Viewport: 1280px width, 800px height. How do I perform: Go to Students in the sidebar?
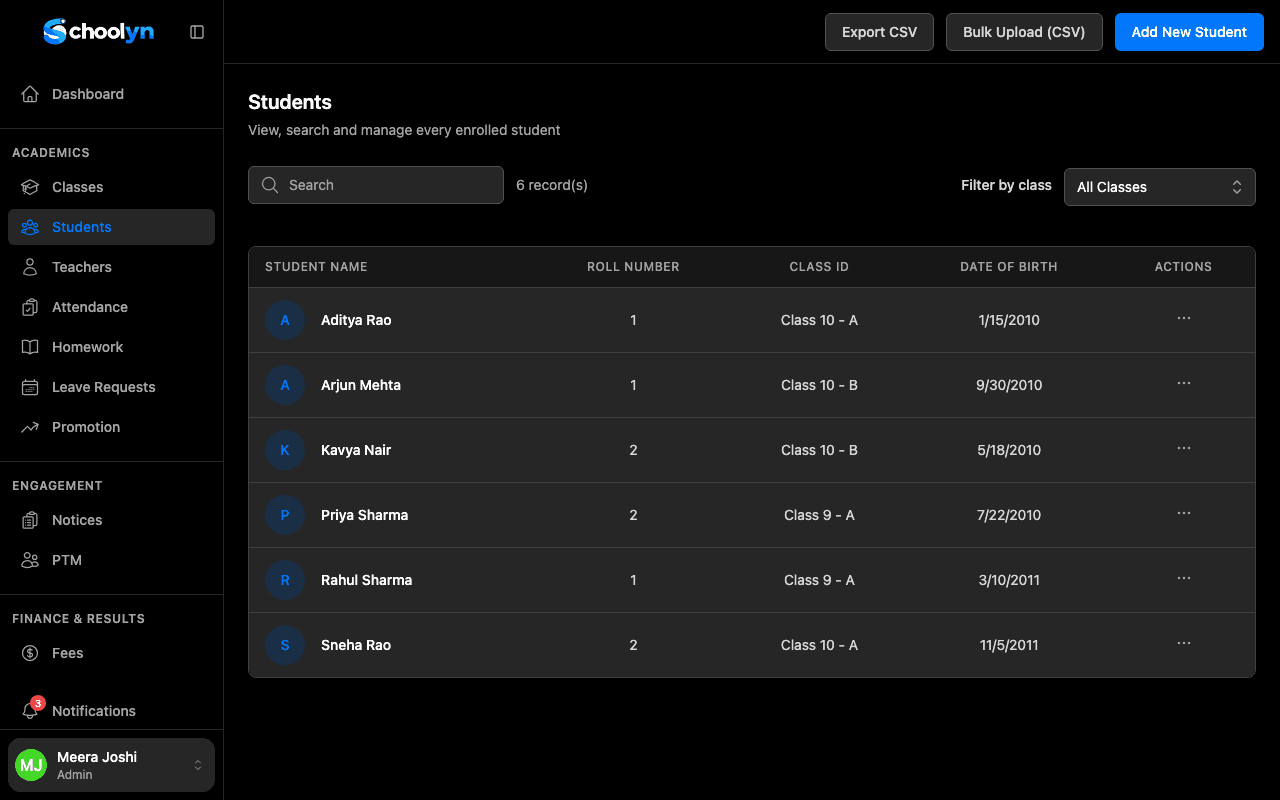tap(111, 227)
